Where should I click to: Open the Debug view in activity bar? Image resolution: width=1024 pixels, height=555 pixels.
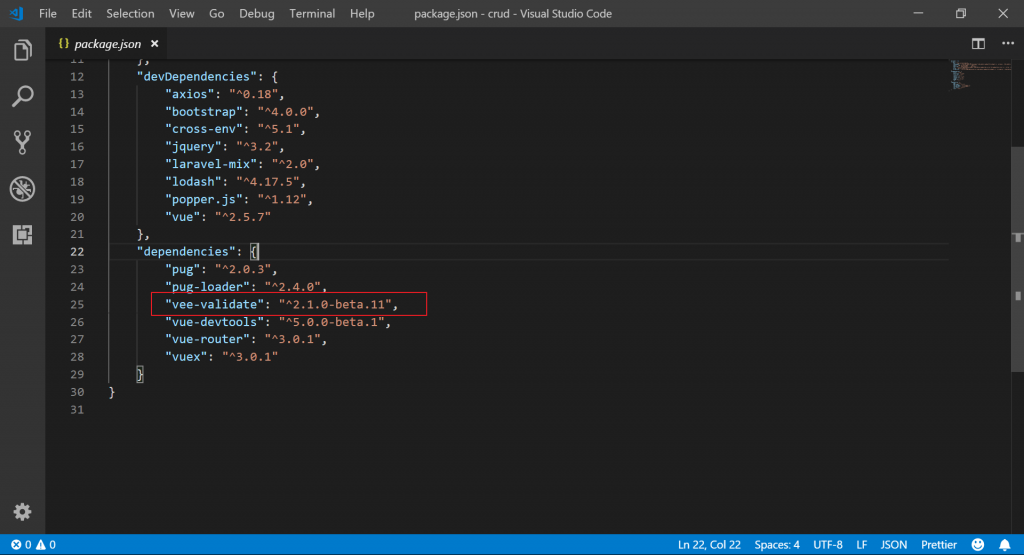pyautogui.click(x=22, y=189)
